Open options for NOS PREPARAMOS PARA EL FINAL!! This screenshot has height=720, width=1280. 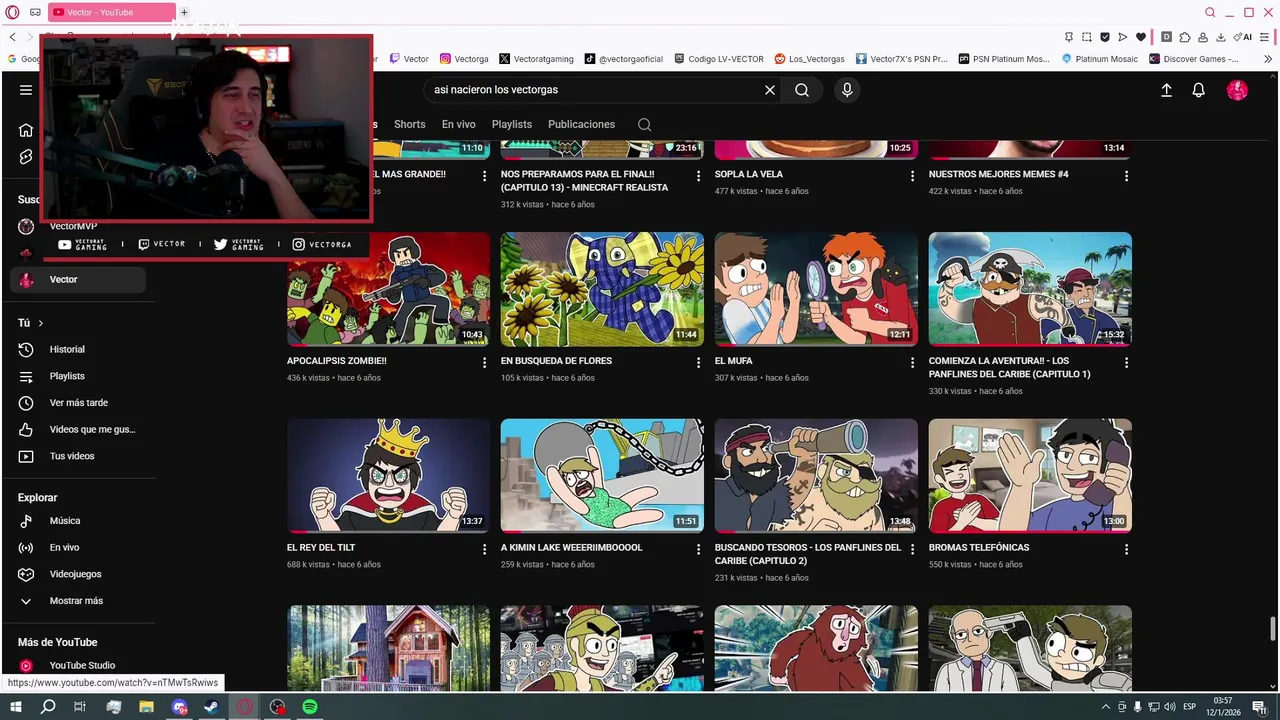698,176
